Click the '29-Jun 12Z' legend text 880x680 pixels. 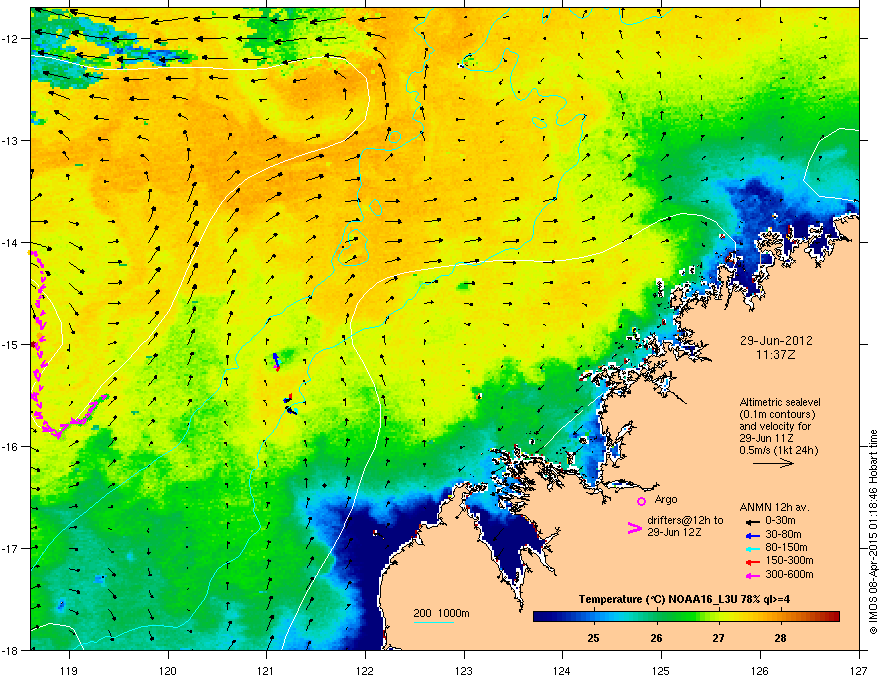coord(673,532)
